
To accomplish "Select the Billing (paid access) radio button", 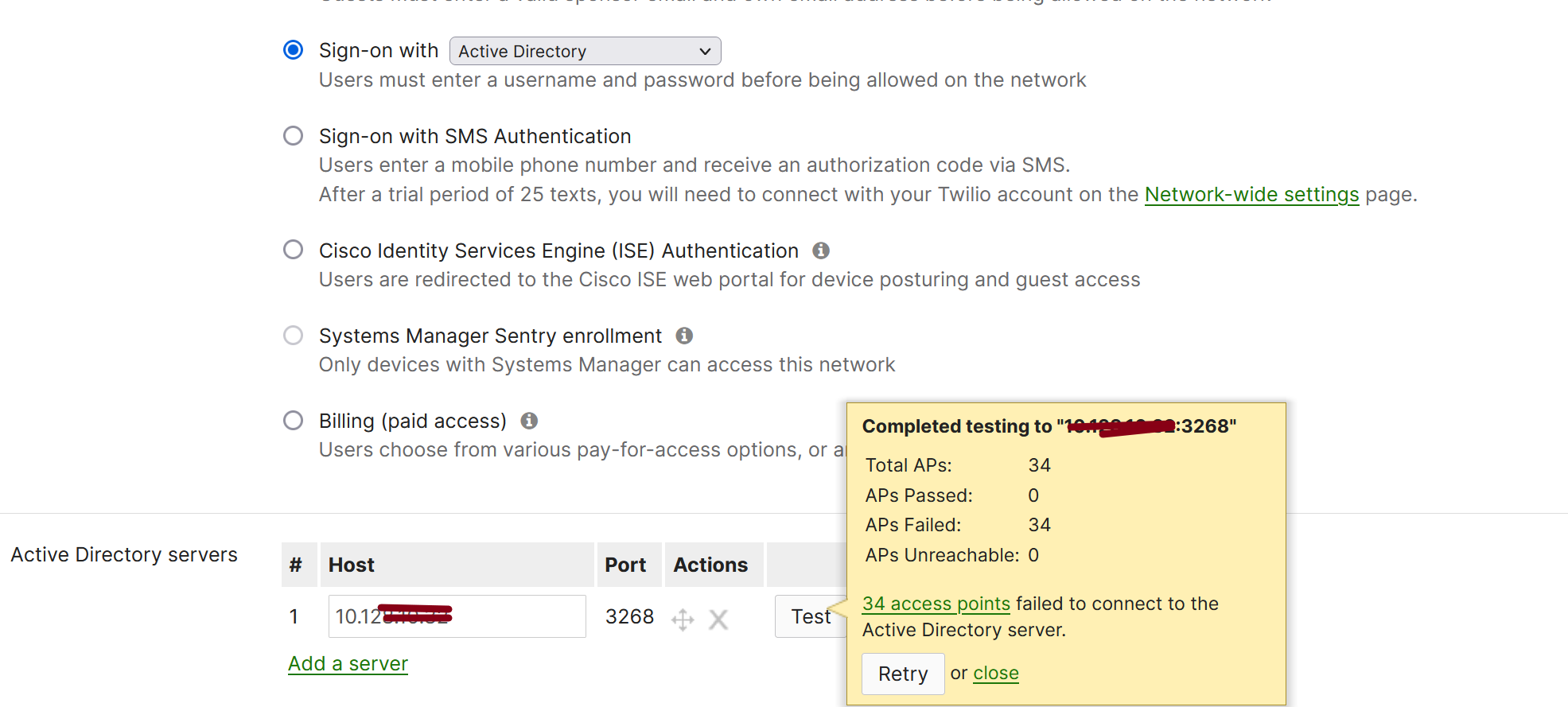I will tap(294, 421).
